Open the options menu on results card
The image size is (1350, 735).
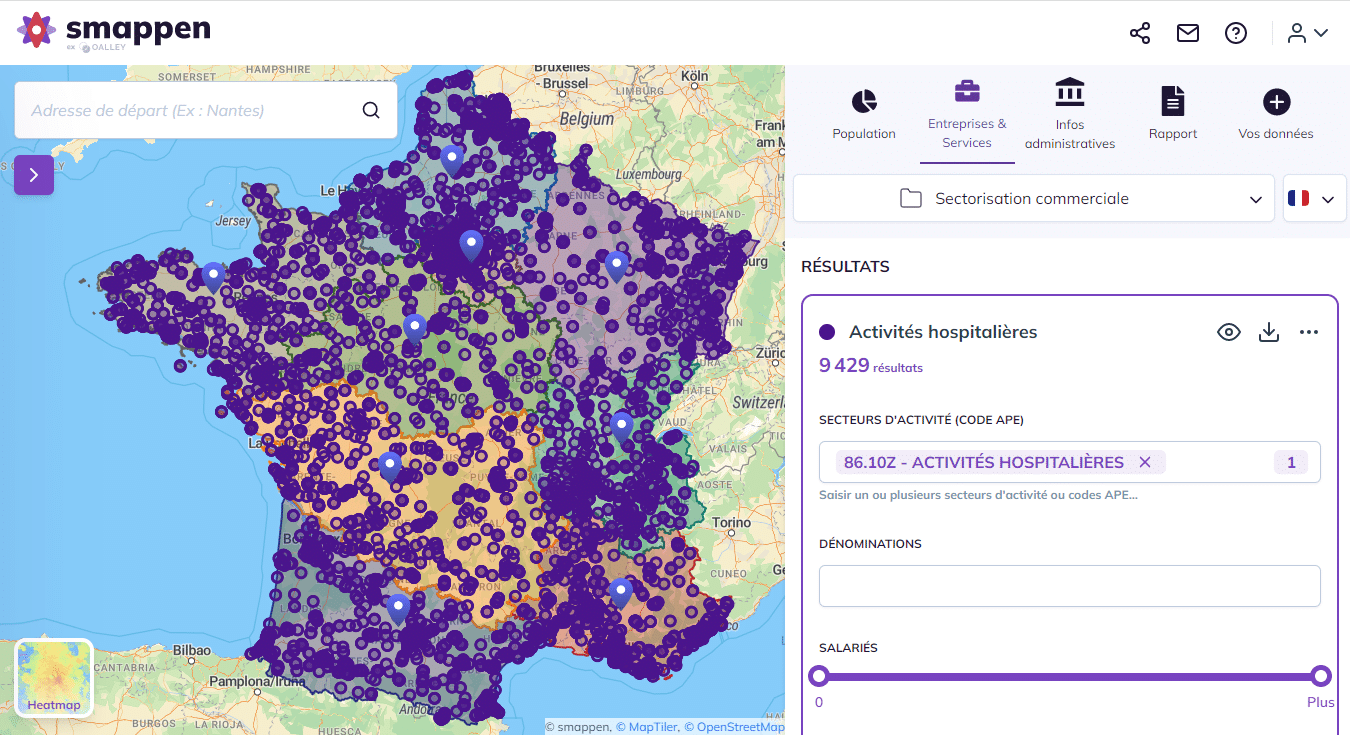pyautogui.click(x=1309, y=331)
